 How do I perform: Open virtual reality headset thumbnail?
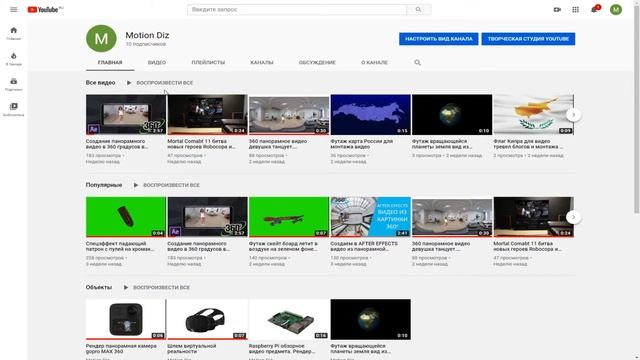pyautogui.click(x=207, y=320)
